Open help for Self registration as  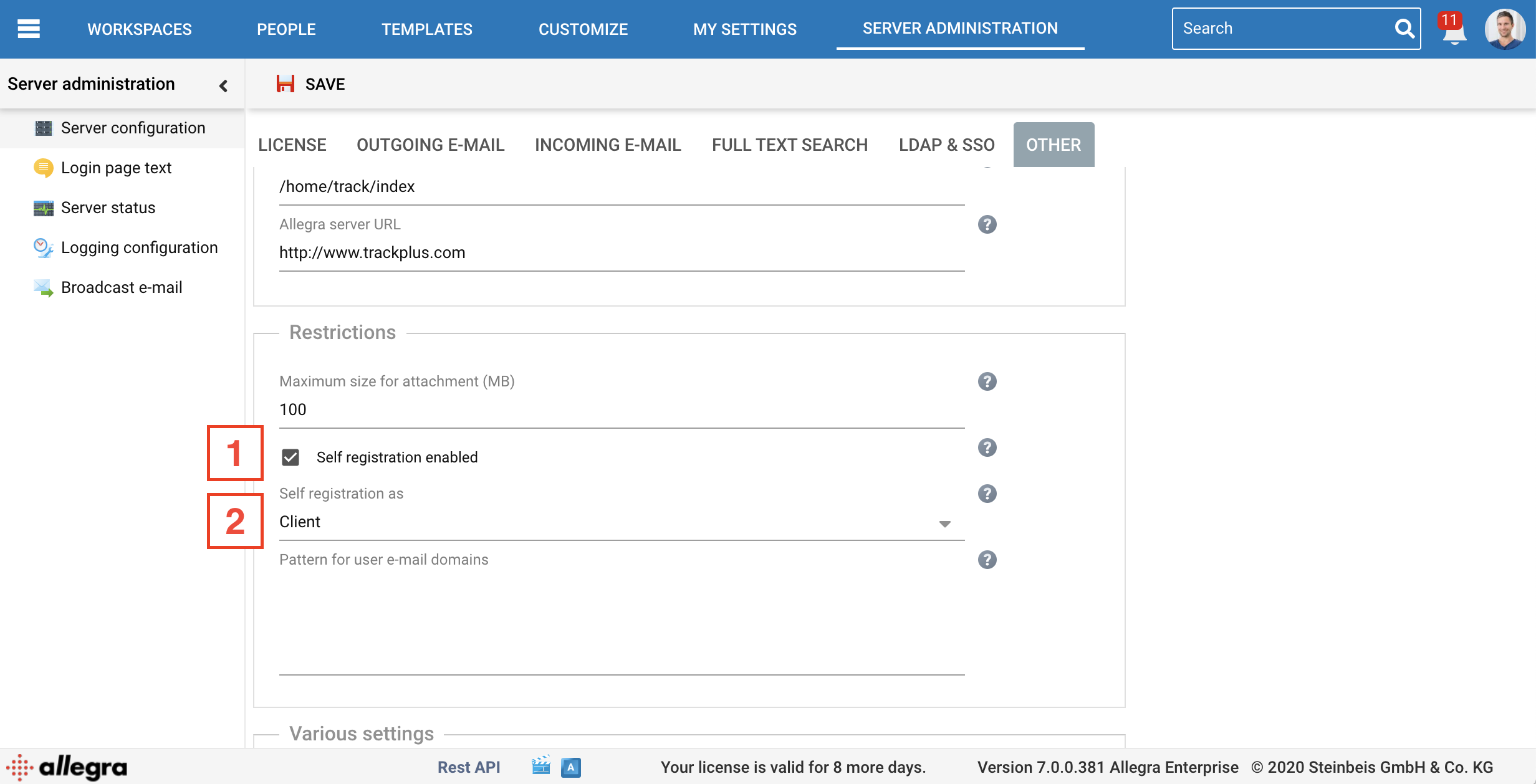click(987, 494)
